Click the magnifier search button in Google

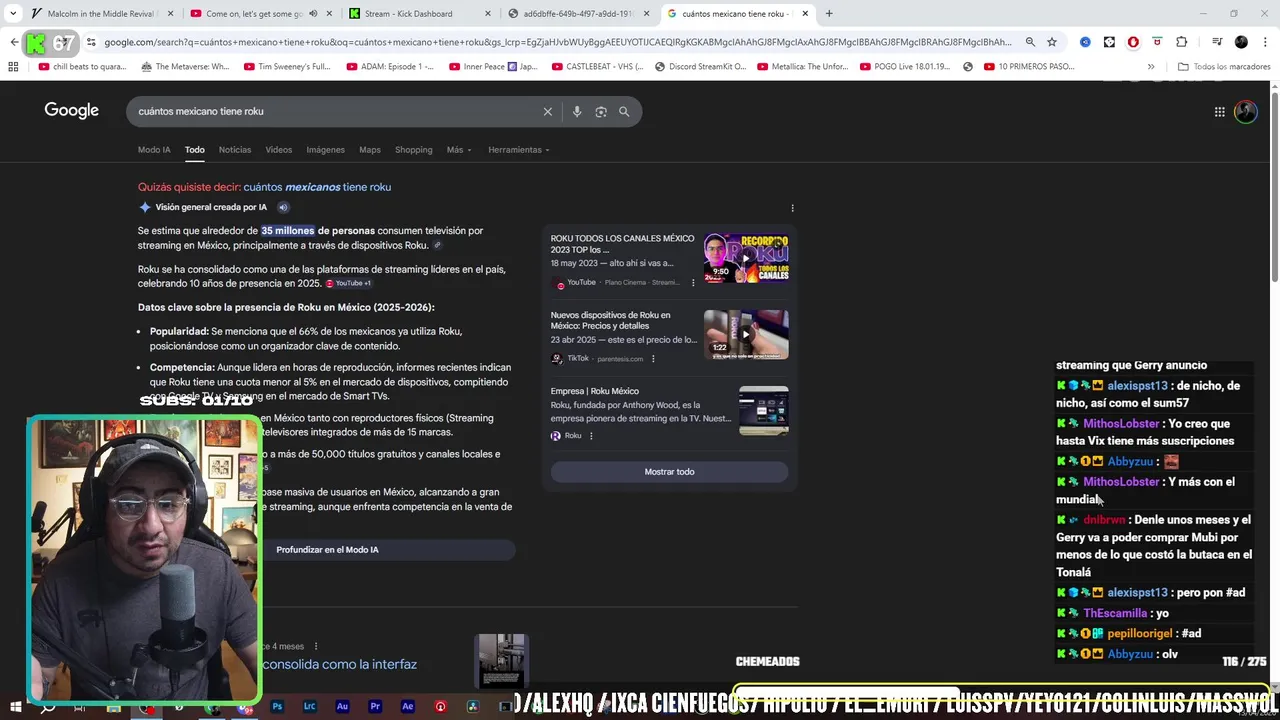click(624, 111)
